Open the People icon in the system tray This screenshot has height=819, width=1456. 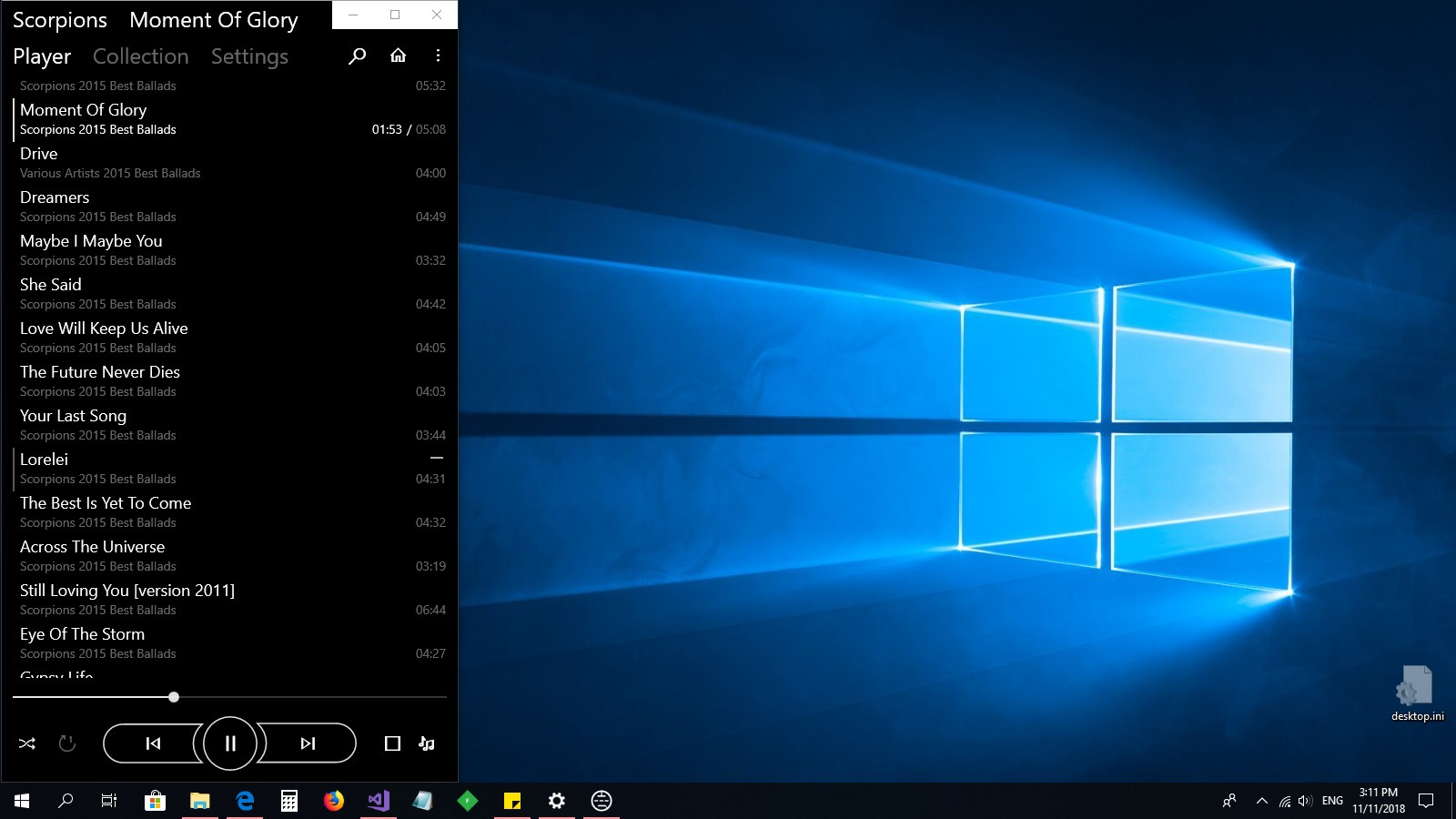(1229, 801)
